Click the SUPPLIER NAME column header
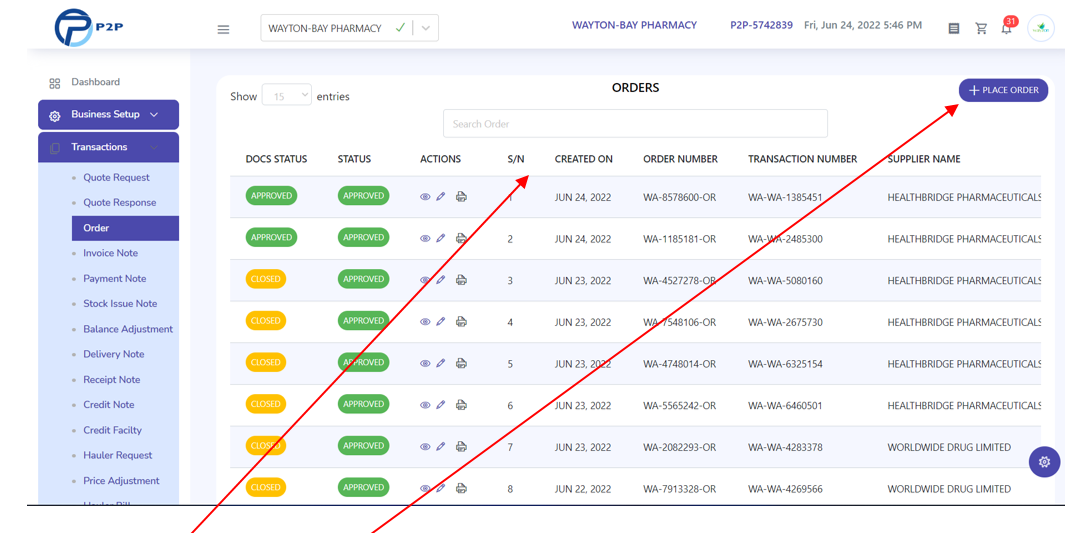Viewport: 1065px width, 533px height. (924, 159)
